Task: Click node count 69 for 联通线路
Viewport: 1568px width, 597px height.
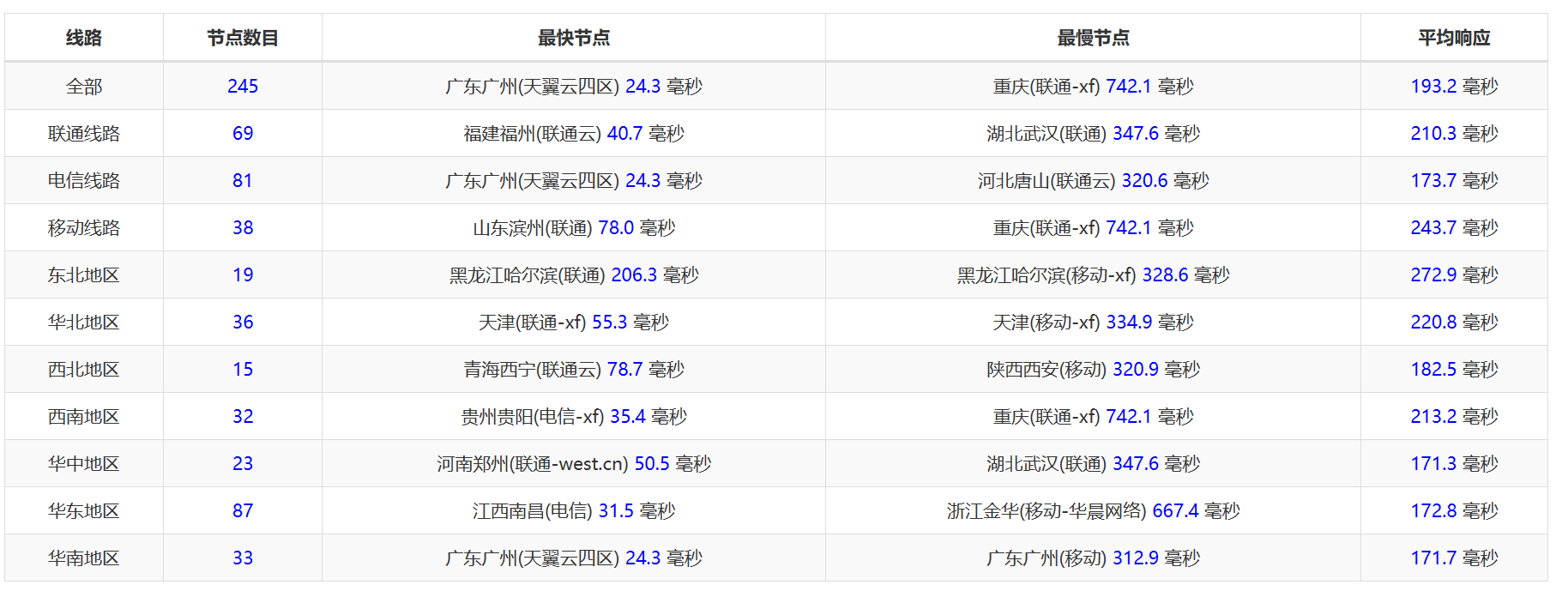Action: [x=243, y=133]
